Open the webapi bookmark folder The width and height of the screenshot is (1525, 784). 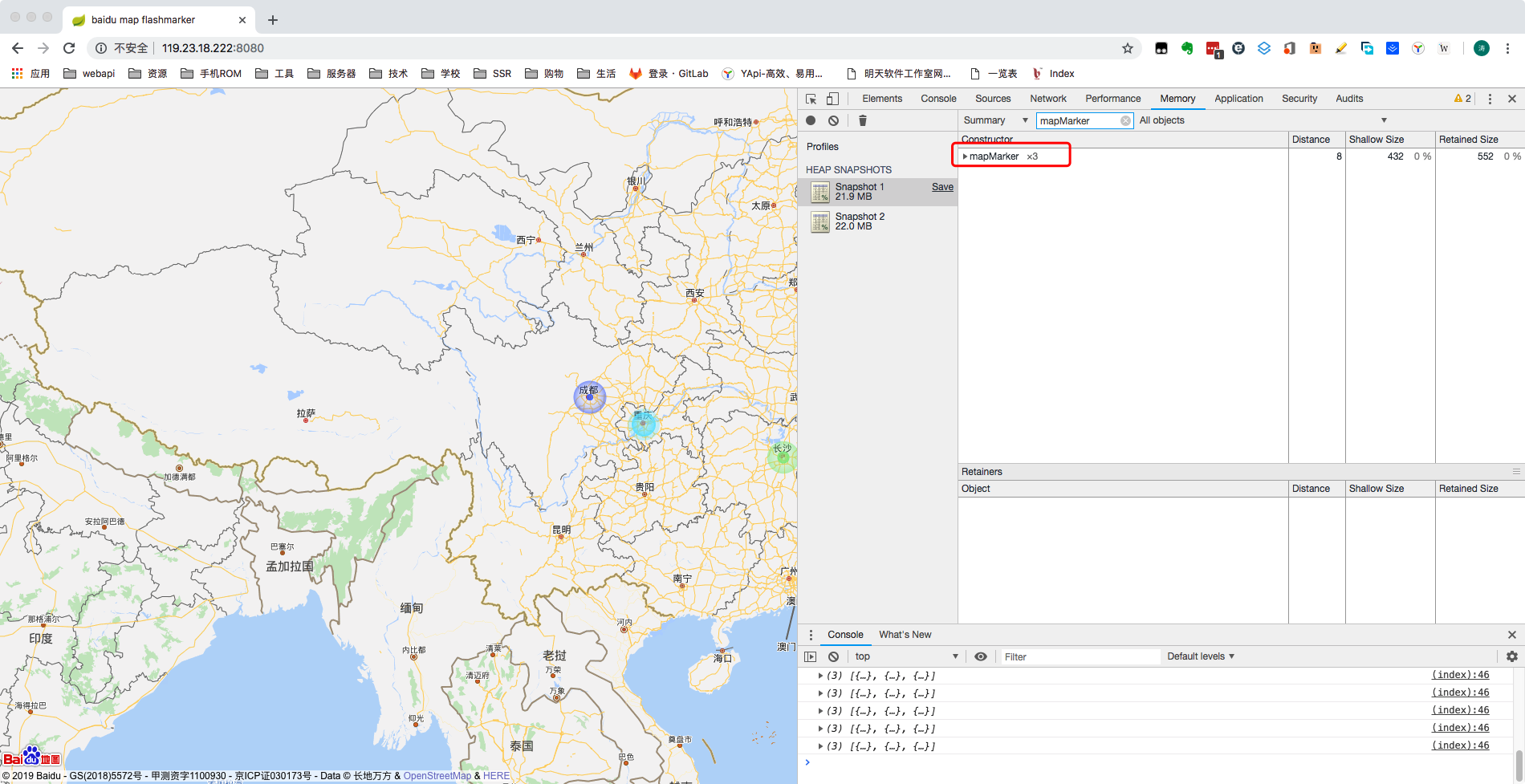(x=89, y=73)
